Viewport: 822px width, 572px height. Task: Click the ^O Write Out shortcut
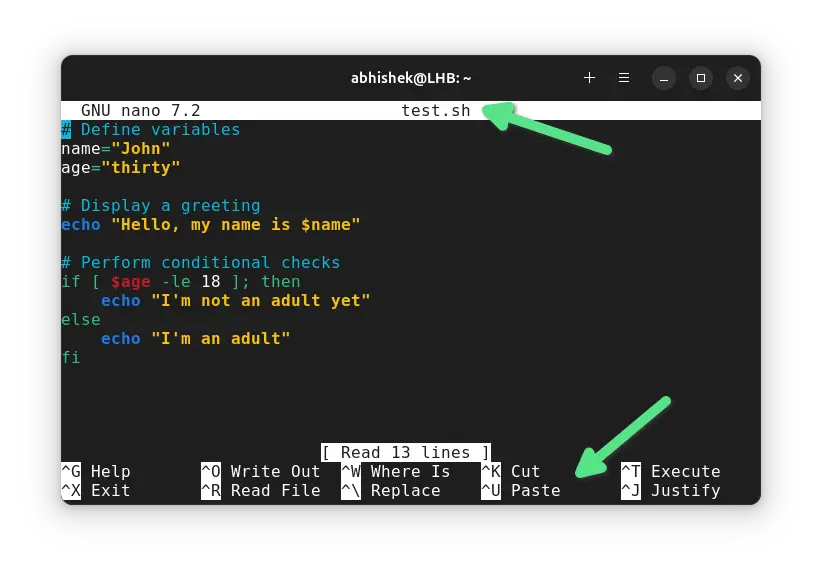(x=261, y=471)
